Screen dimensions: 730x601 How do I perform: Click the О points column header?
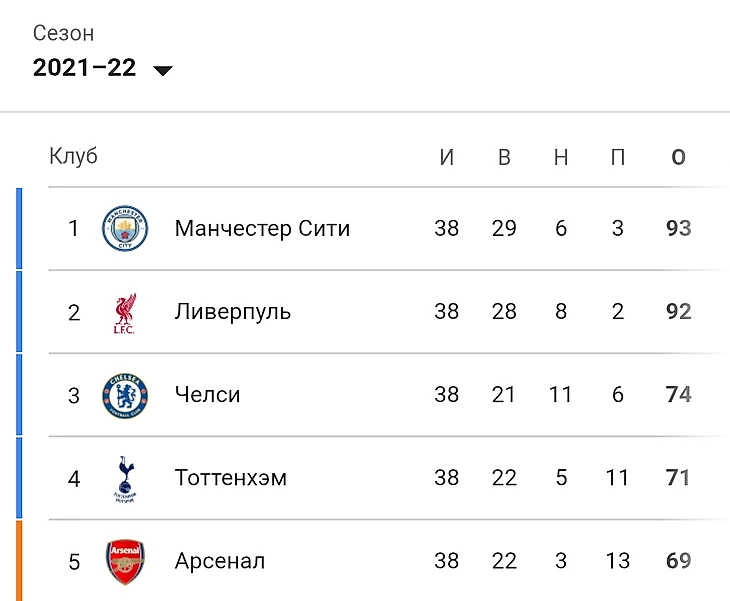[678, 157]
